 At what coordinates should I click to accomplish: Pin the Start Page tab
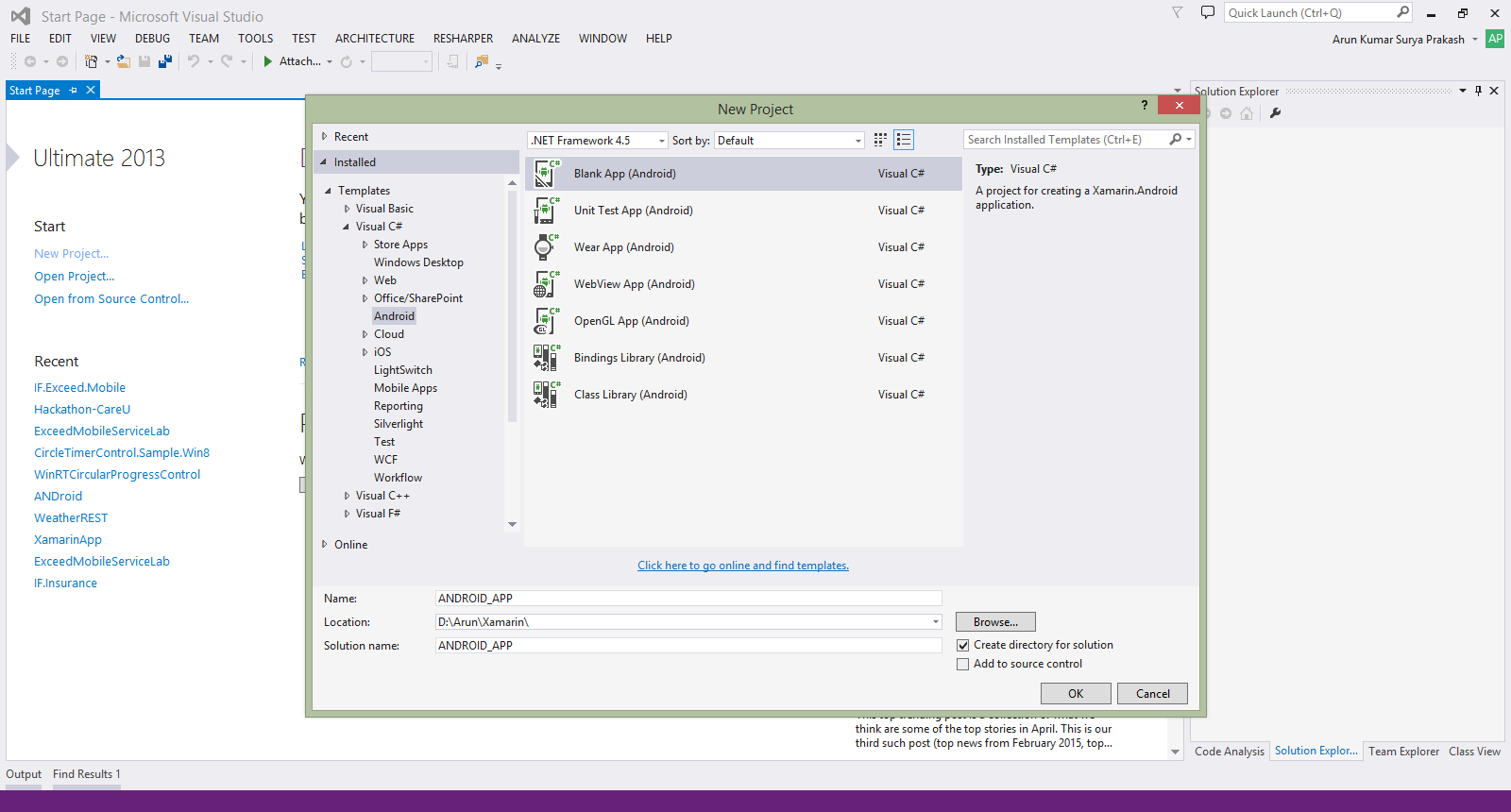pos(74,90)
